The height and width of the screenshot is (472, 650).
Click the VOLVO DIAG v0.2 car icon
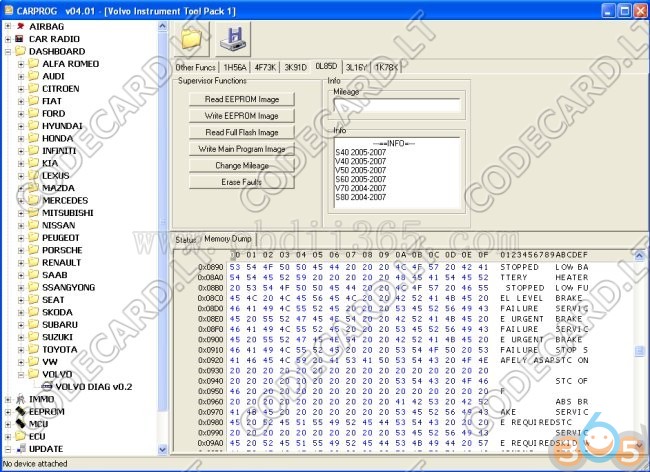click(x=47, y=387)
